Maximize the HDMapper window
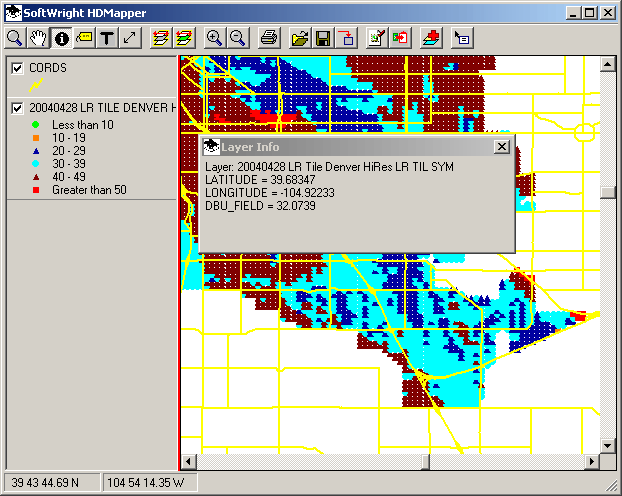Screen dimensions: 622x496 pos(589,13)
